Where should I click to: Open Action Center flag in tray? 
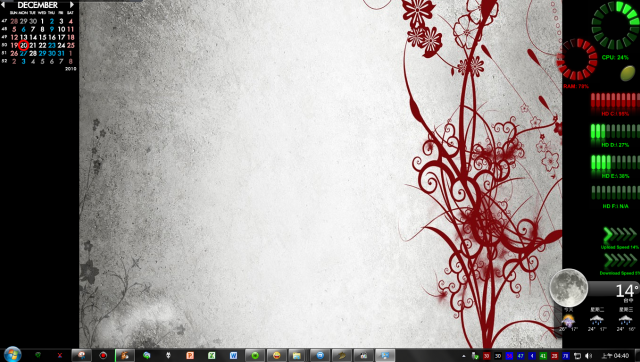[x=577, y=356]
